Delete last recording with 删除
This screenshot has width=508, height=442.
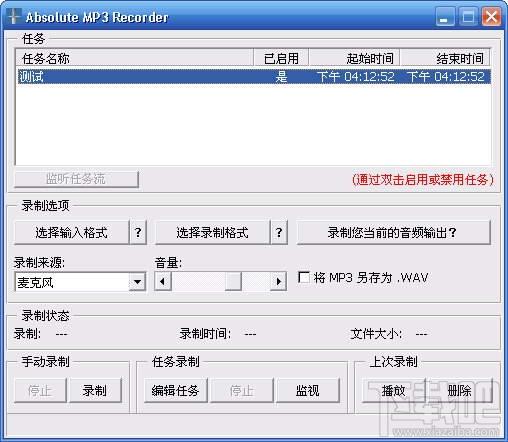click(x=459, y=390)
